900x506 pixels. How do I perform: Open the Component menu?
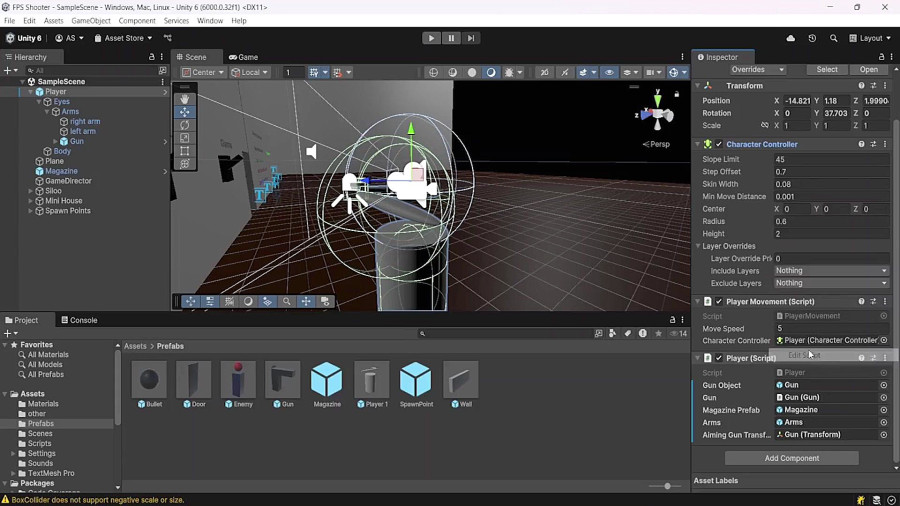pyautogui.click(x=137, y=21)
